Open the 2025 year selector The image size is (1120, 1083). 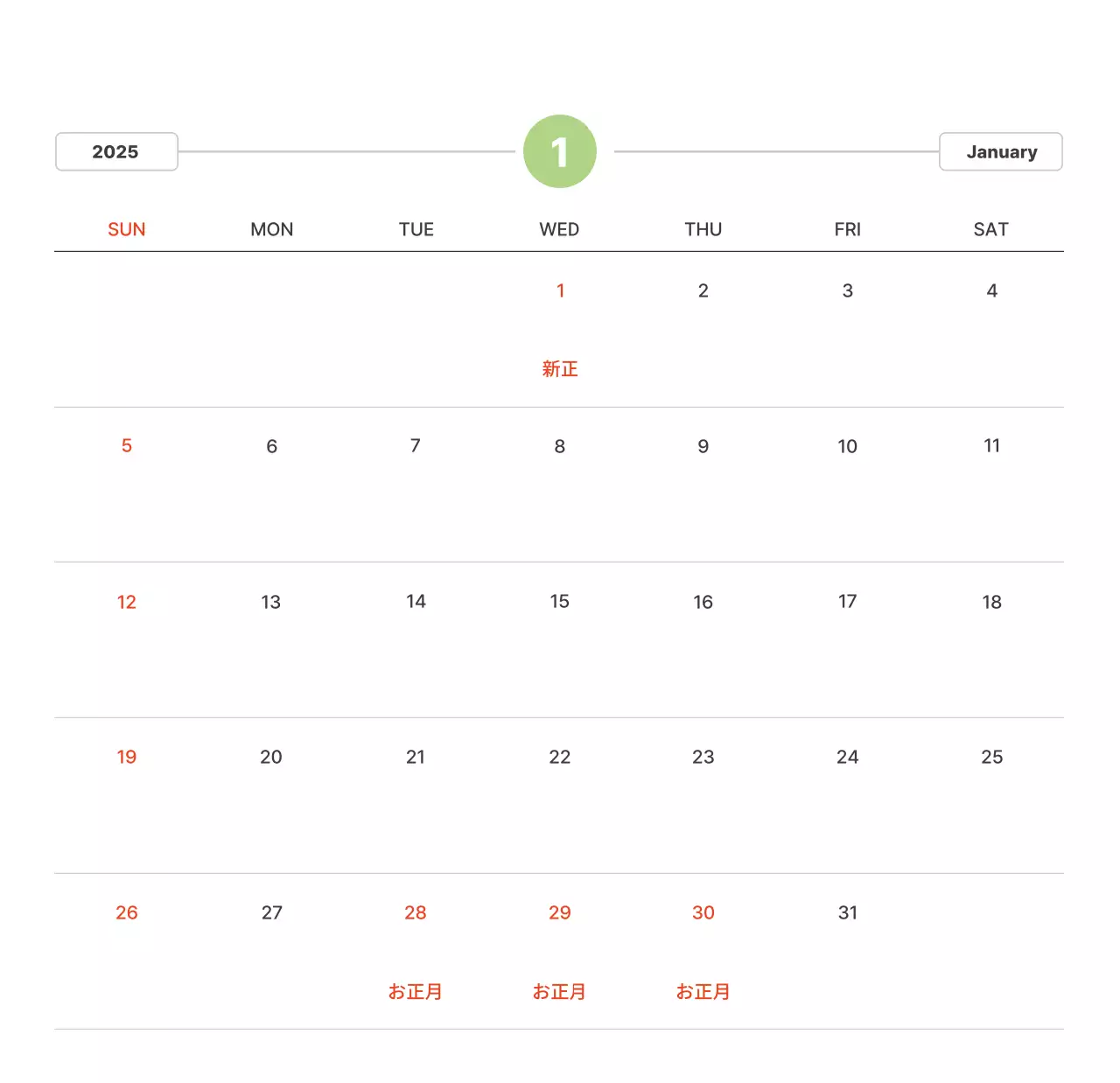pyautogui.click(x=116, y=152)
